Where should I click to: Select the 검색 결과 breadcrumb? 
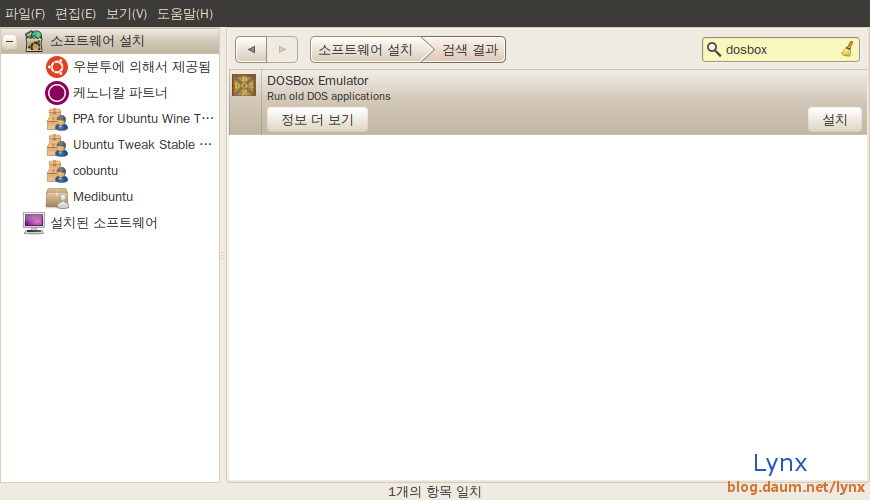[469, 49]
